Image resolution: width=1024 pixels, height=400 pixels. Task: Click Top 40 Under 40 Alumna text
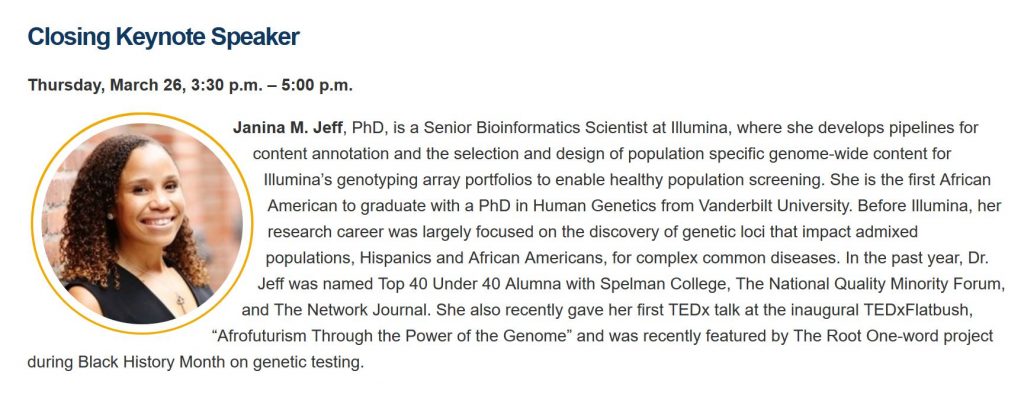(x=469, y=284)
